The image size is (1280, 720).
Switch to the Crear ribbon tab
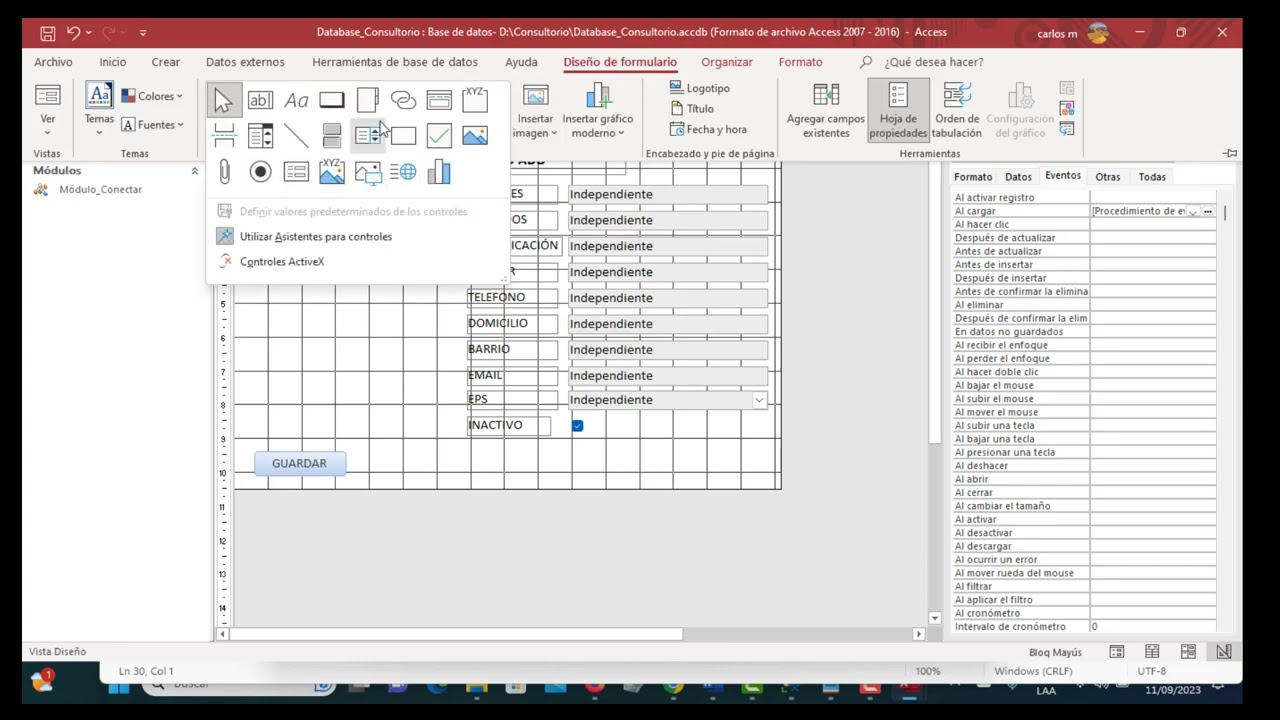(x=166, y=62)
